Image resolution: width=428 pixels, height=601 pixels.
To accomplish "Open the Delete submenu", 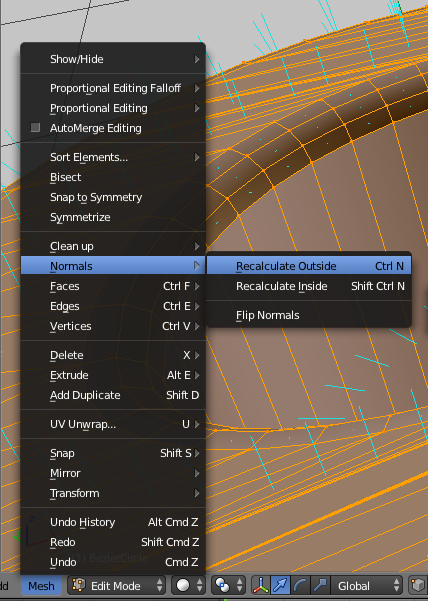I will 113,355.
